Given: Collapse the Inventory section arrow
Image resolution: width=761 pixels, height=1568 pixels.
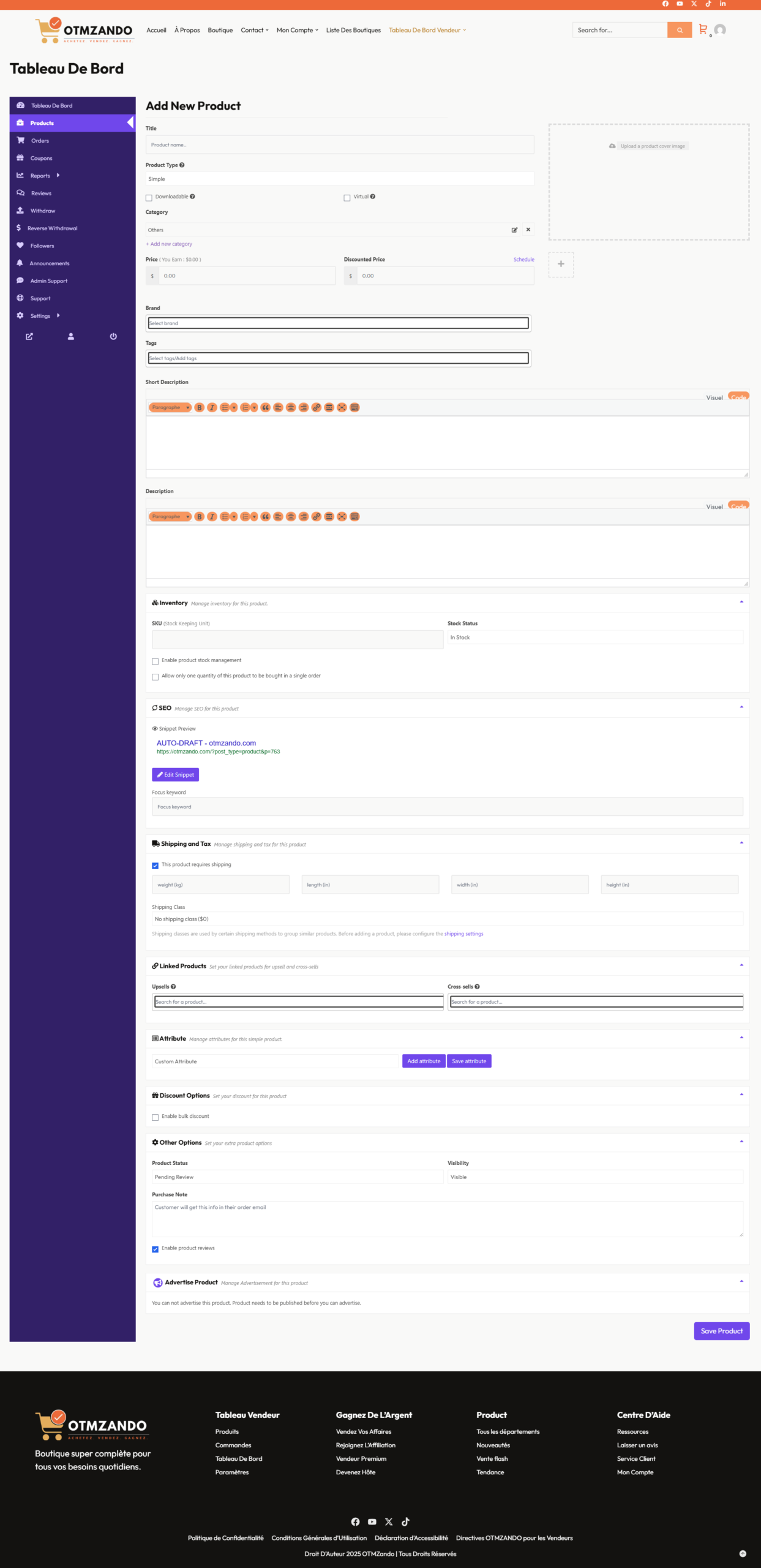Looking at the screenshot, I should coord(741,602).
